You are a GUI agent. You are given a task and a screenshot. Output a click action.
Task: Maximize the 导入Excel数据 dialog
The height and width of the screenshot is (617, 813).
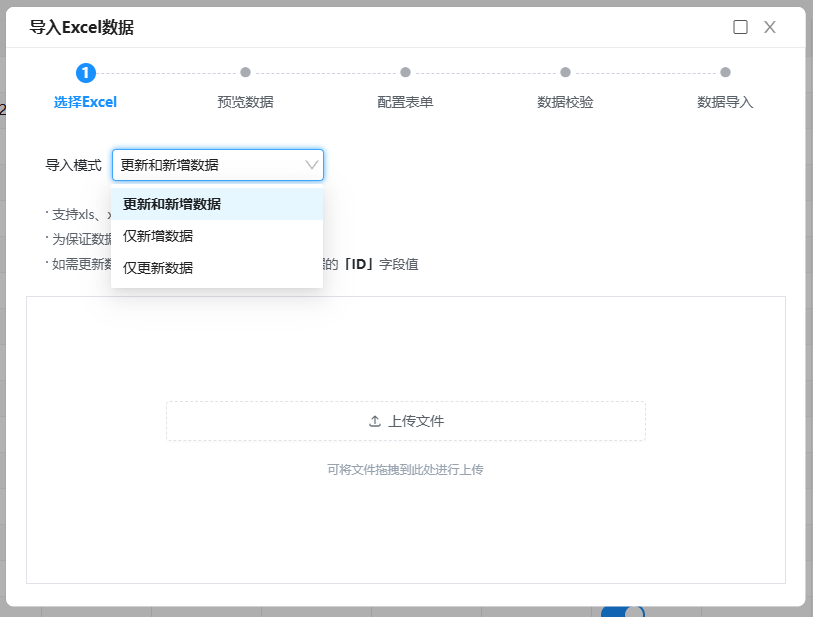coord(740,27)
